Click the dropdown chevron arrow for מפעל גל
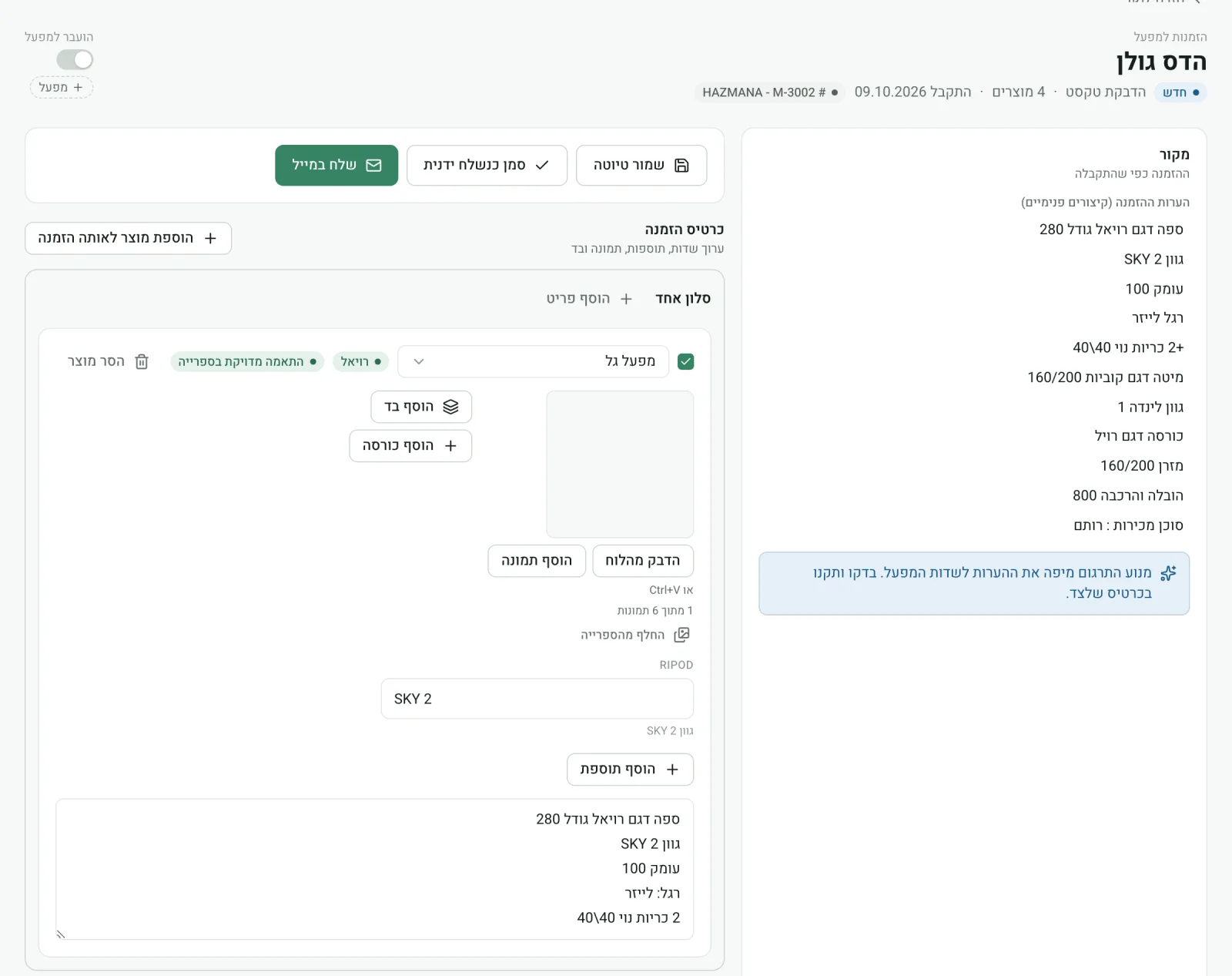Screen dimensions: 1232x976 coord(419,361)
